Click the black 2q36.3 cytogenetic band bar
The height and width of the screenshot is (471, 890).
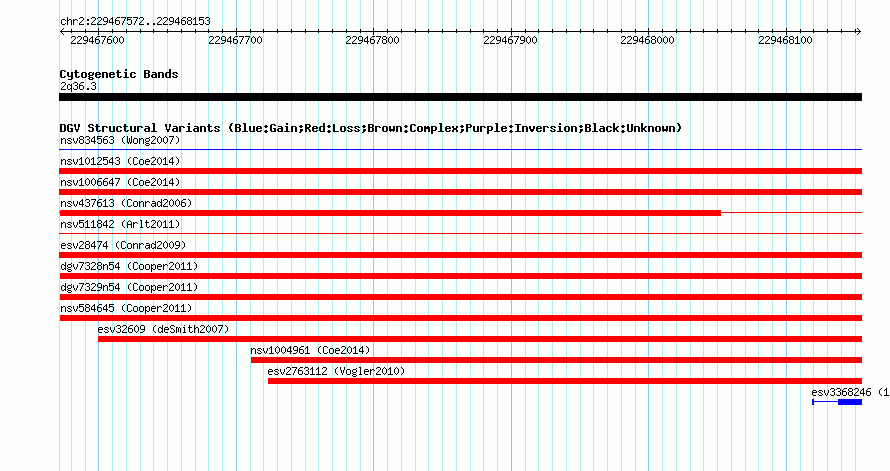tap(460, 97)
